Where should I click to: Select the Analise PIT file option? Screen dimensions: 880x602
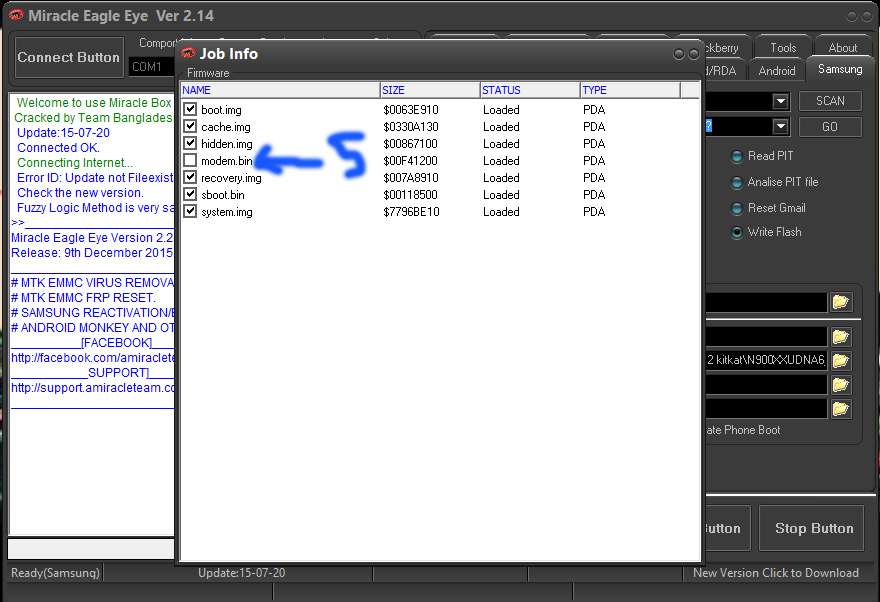tap(737, 182)
